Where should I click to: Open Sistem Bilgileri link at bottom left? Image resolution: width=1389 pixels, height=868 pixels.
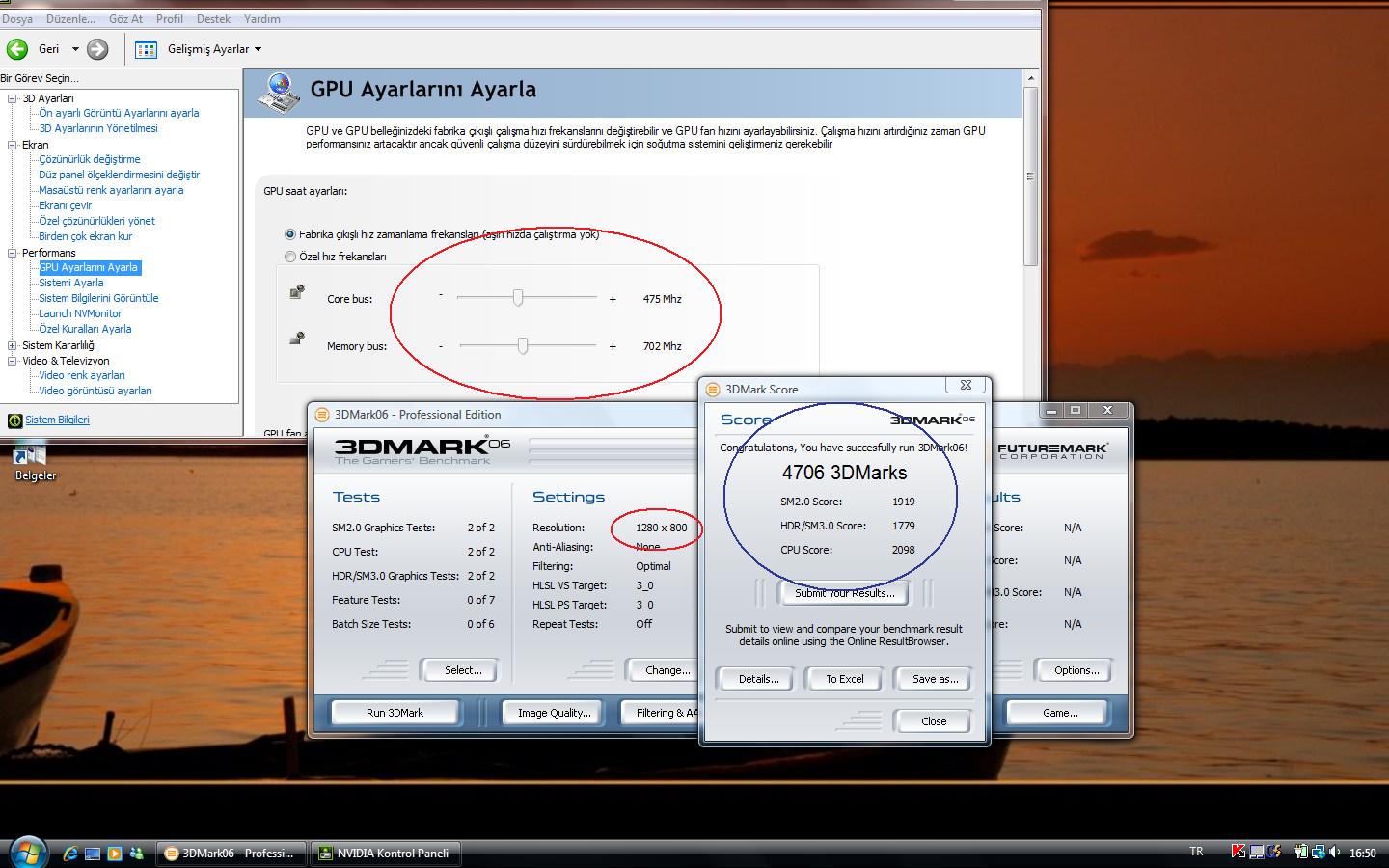57,420
